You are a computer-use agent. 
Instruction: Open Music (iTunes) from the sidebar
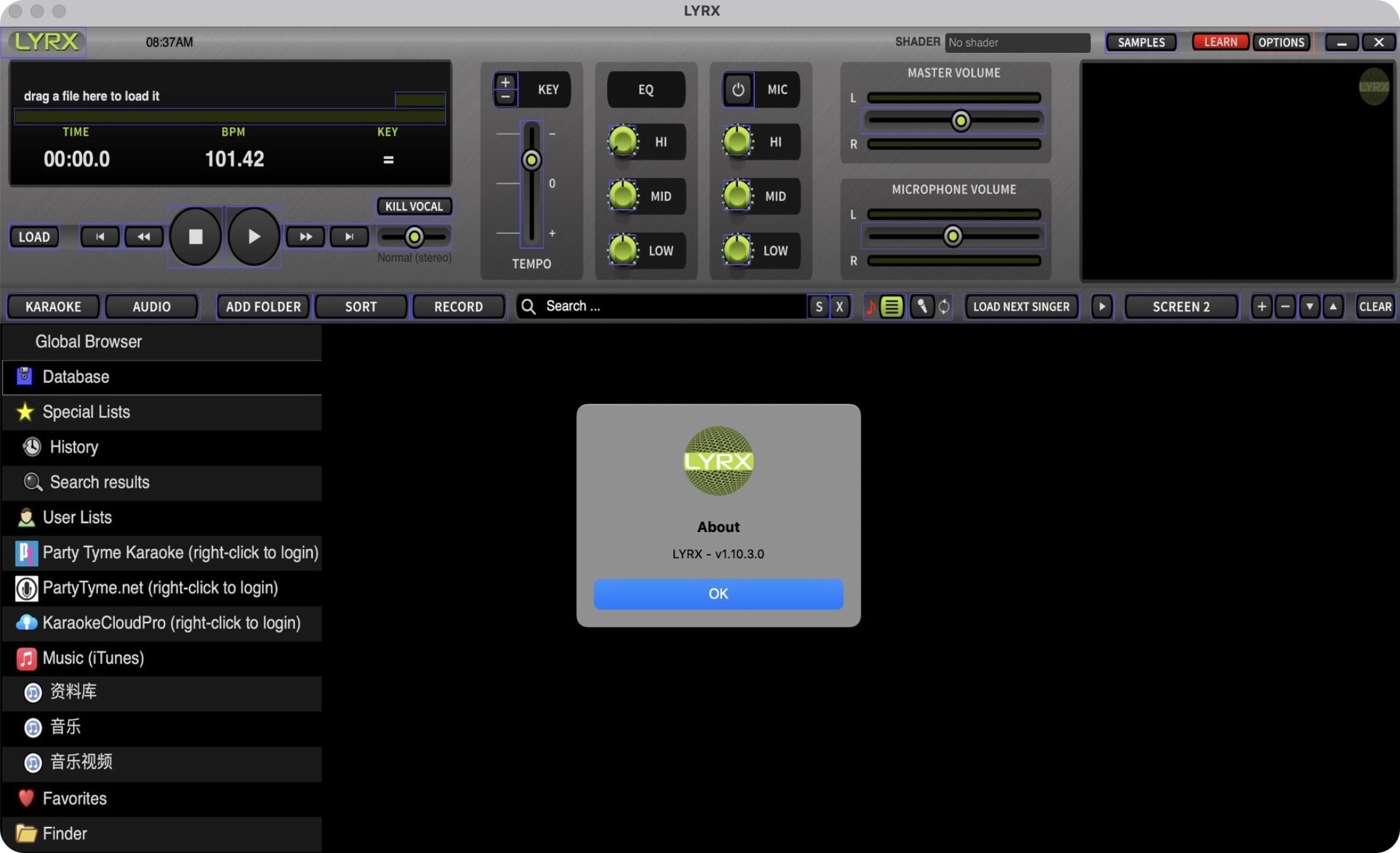93,658
